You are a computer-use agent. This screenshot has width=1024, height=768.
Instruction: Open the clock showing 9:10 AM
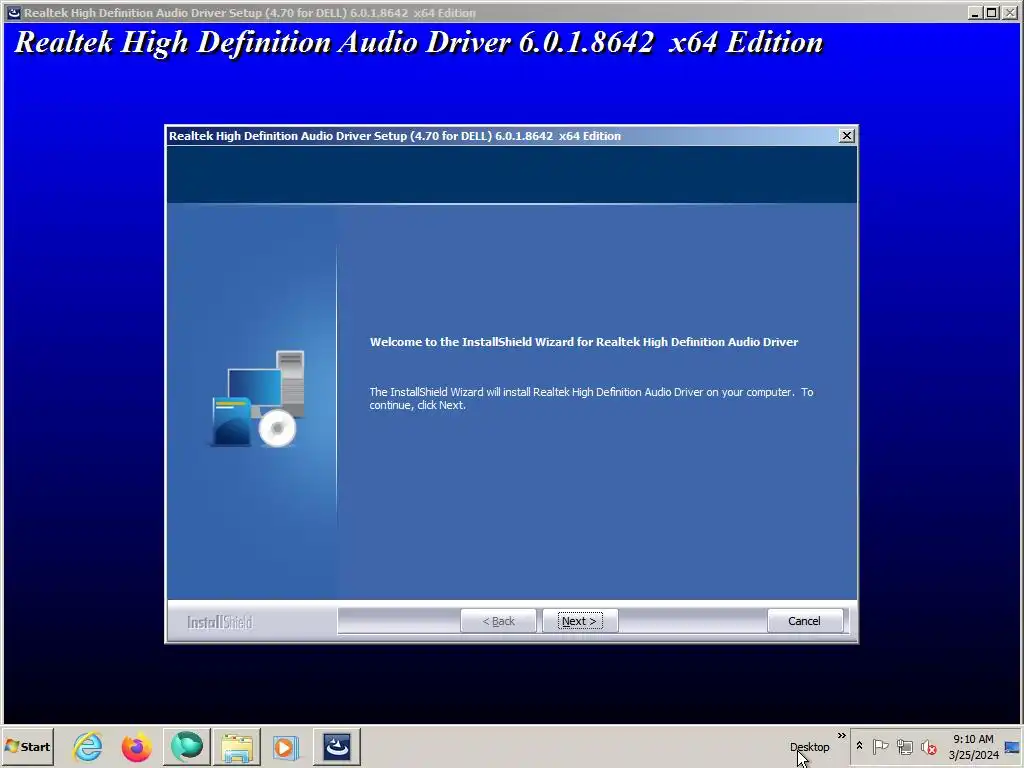(x=974, y=747)
